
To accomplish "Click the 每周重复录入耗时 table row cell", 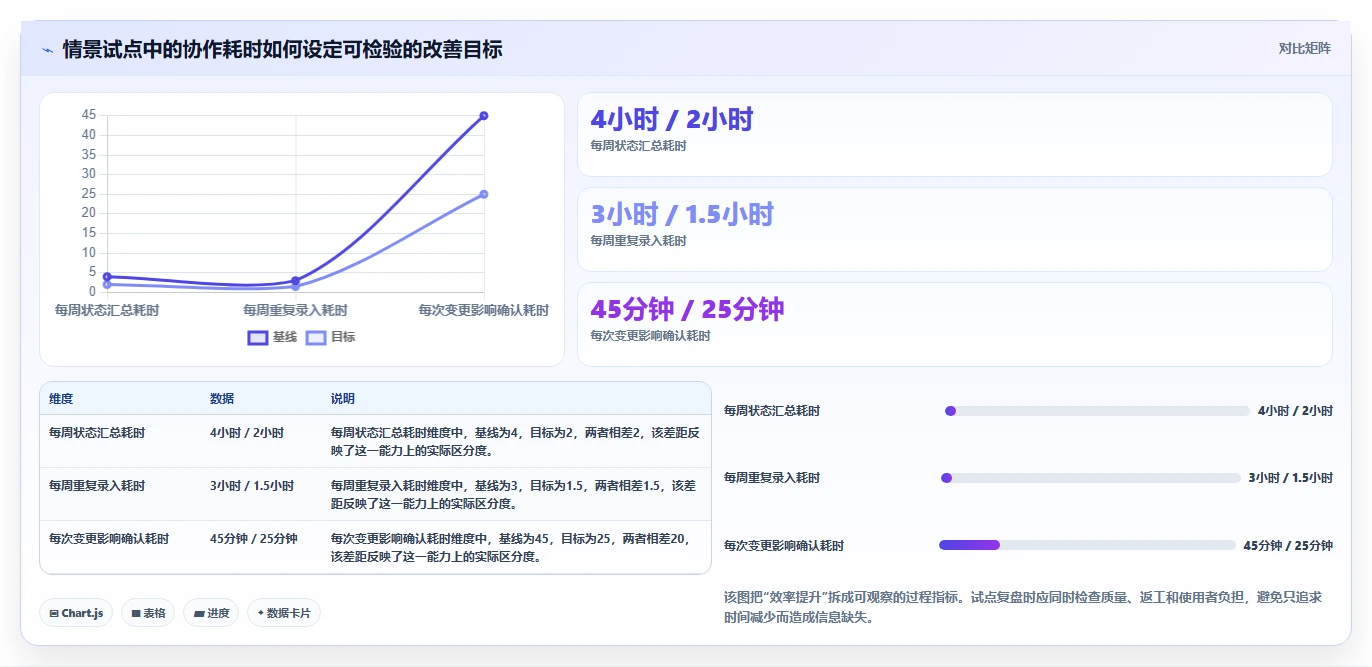I will 97,485.
